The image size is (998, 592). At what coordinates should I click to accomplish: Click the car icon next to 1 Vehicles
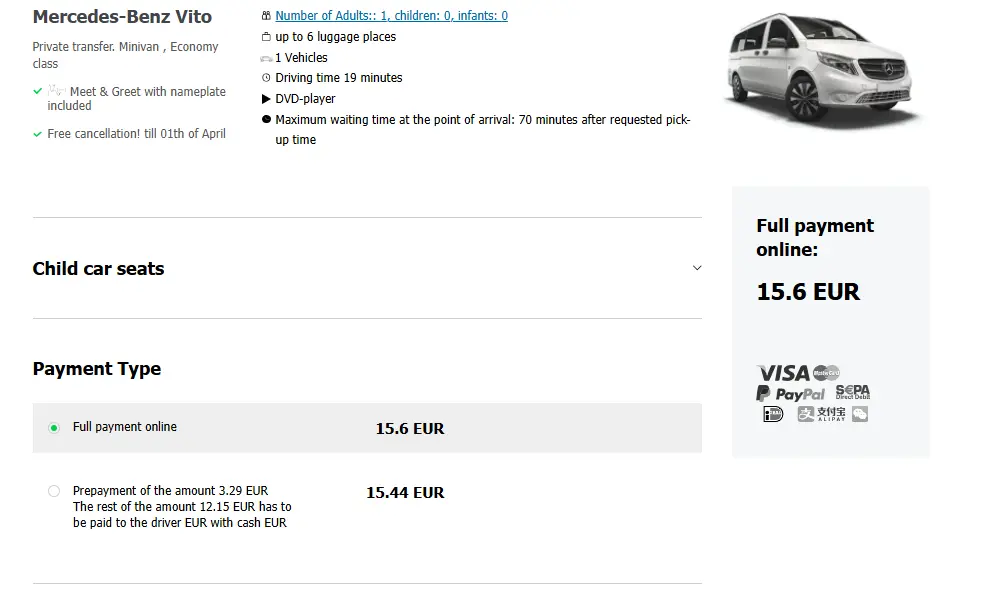click(264, 57)
